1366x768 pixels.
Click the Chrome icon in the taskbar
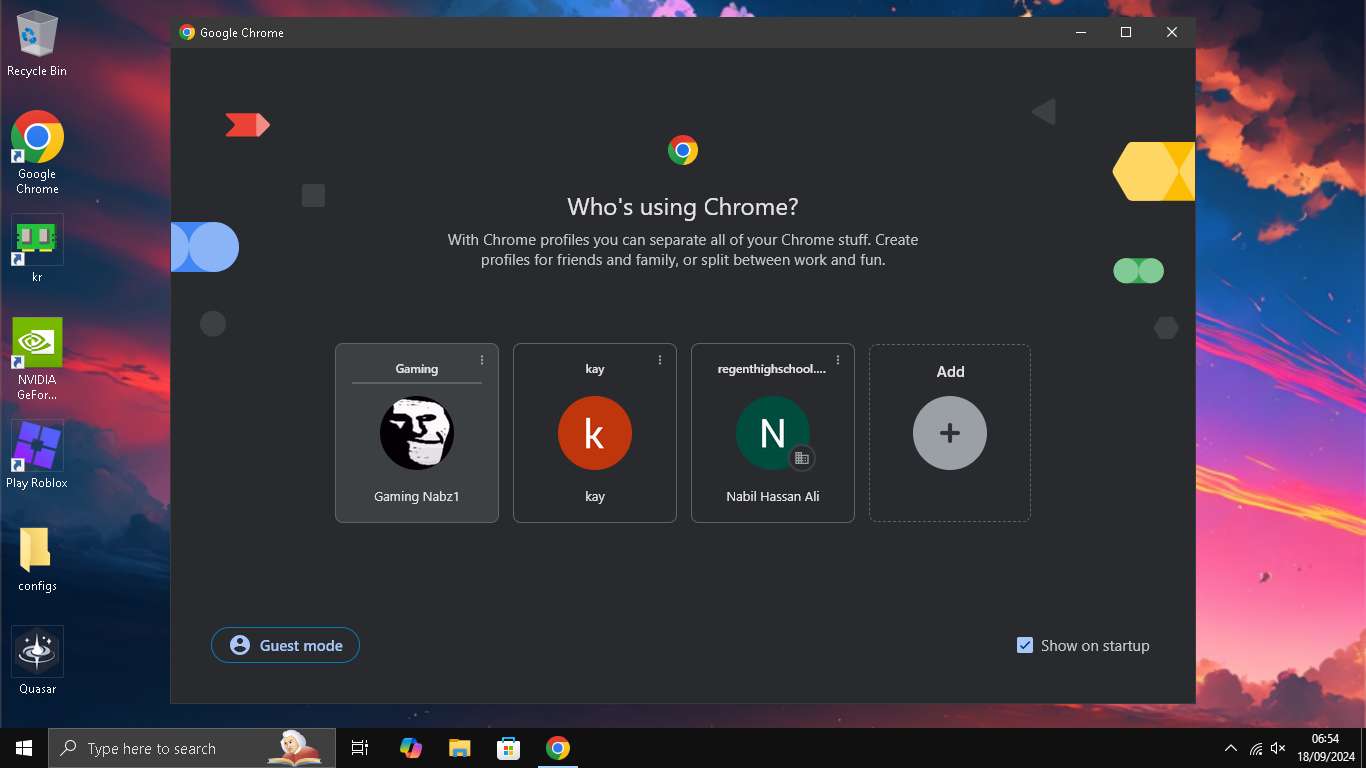[x=558, y=748]
